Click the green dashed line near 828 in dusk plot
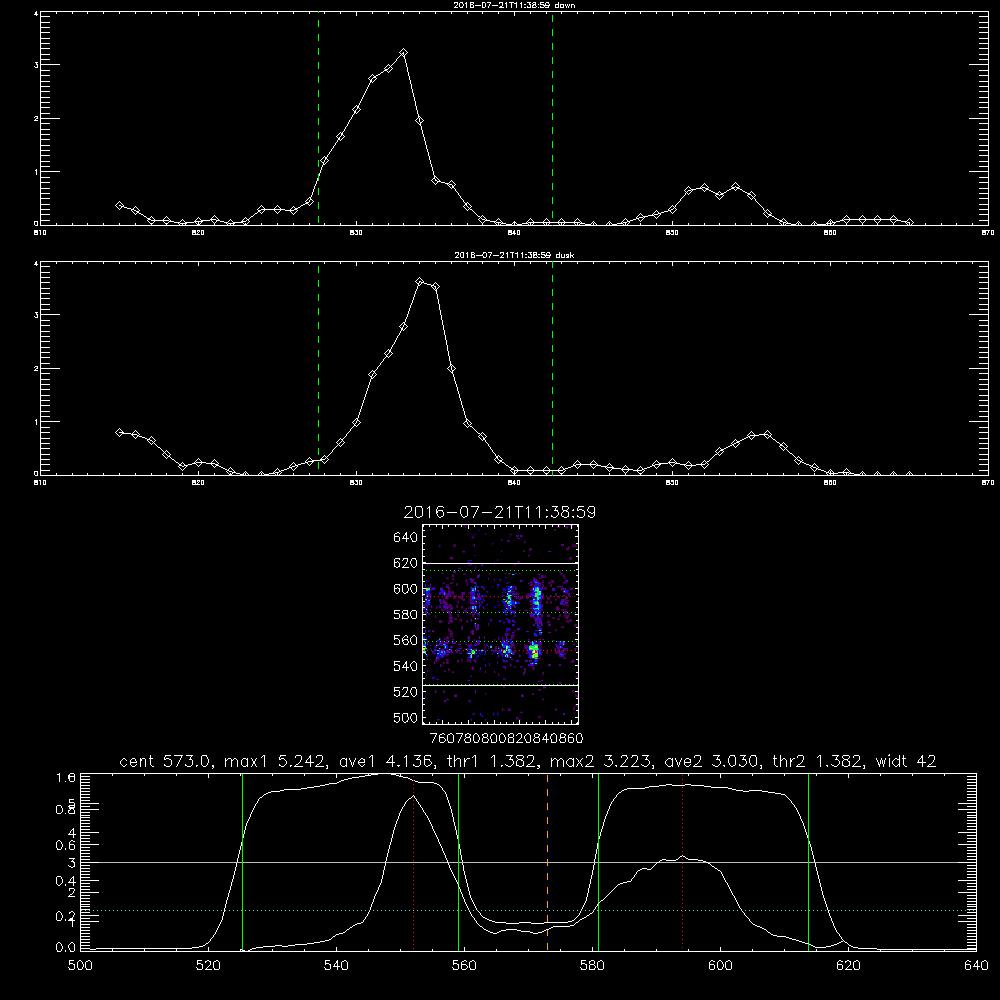This screenshot has width=1000, height=1000. click(318, 368)
